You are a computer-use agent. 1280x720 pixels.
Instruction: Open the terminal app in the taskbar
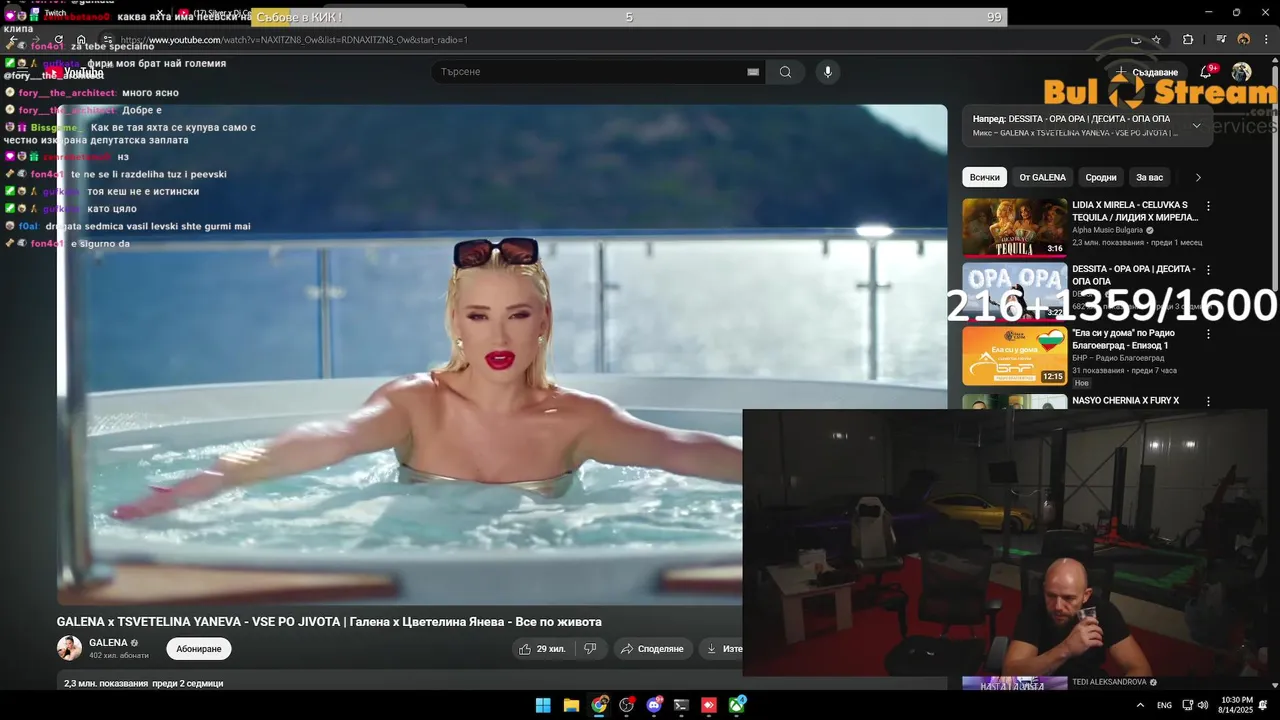point(681,705)
